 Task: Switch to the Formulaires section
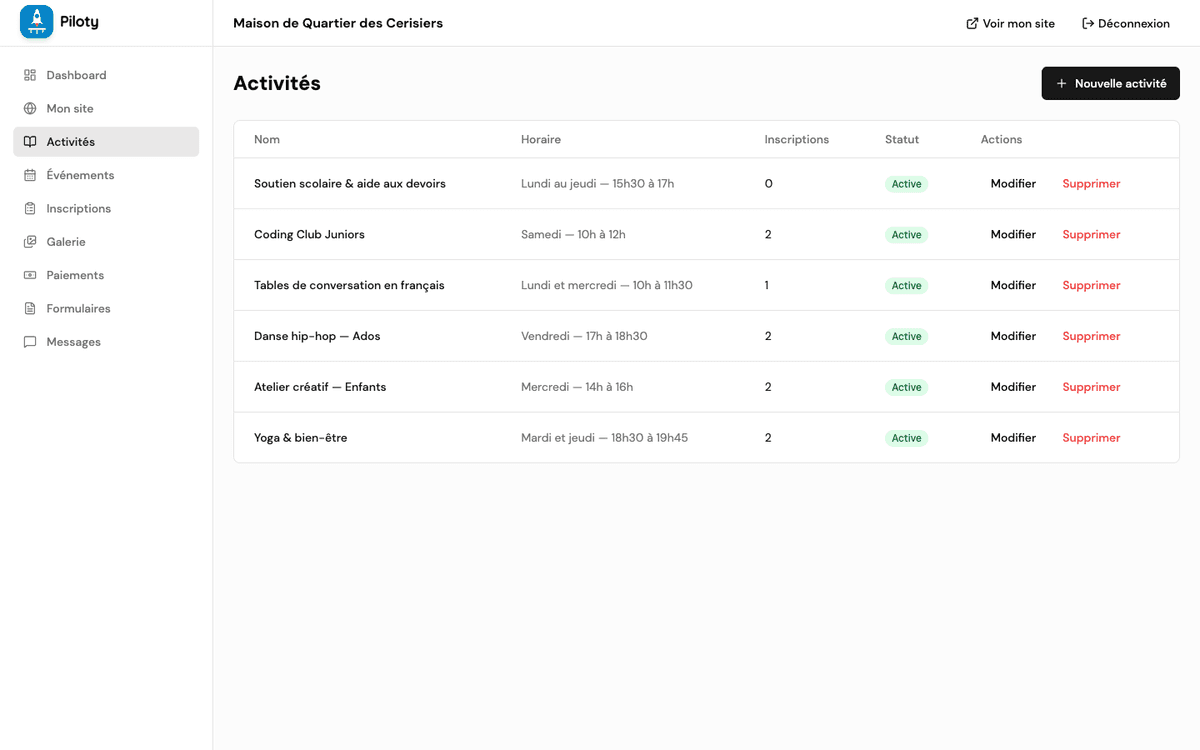coord(78,308)
